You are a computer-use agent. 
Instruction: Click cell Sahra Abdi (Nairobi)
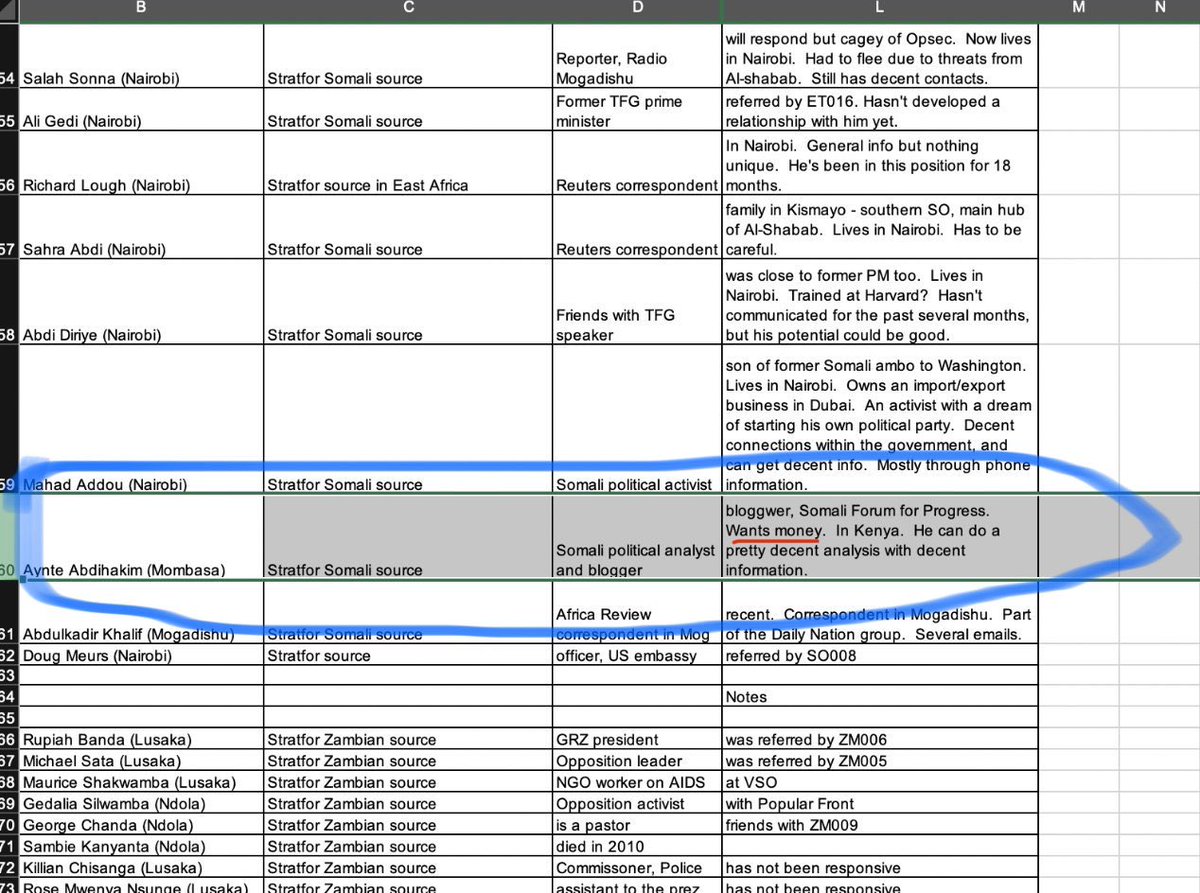click(141, 228)
